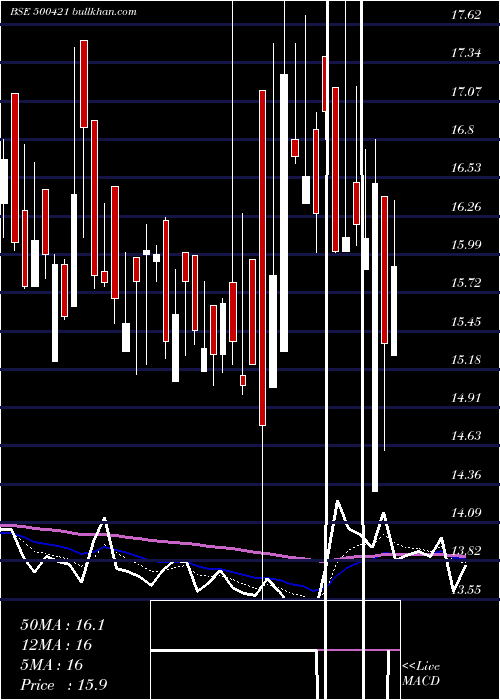The width and height of the screenshot is (500, 700).
Task: Click the '12MA : 16' indicator text
Action: 56,645
